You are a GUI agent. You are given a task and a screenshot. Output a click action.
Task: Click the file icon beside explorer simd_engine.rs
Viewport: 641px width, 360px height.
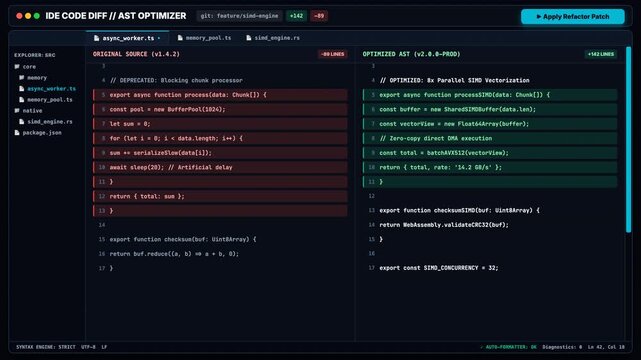[x=22, y=122]
